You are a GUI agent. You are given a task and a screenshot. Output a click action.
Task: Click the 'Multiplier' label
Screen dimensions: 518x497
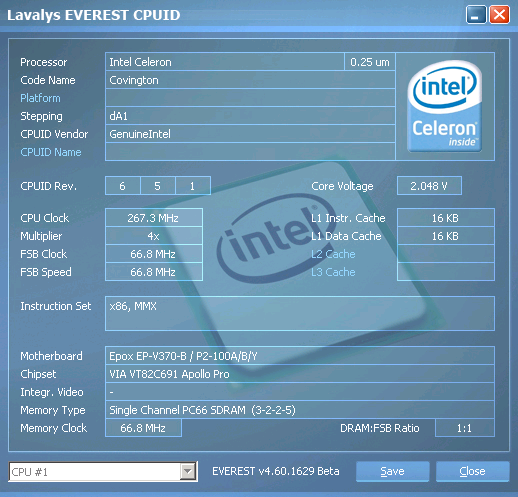tap(41, 236)
